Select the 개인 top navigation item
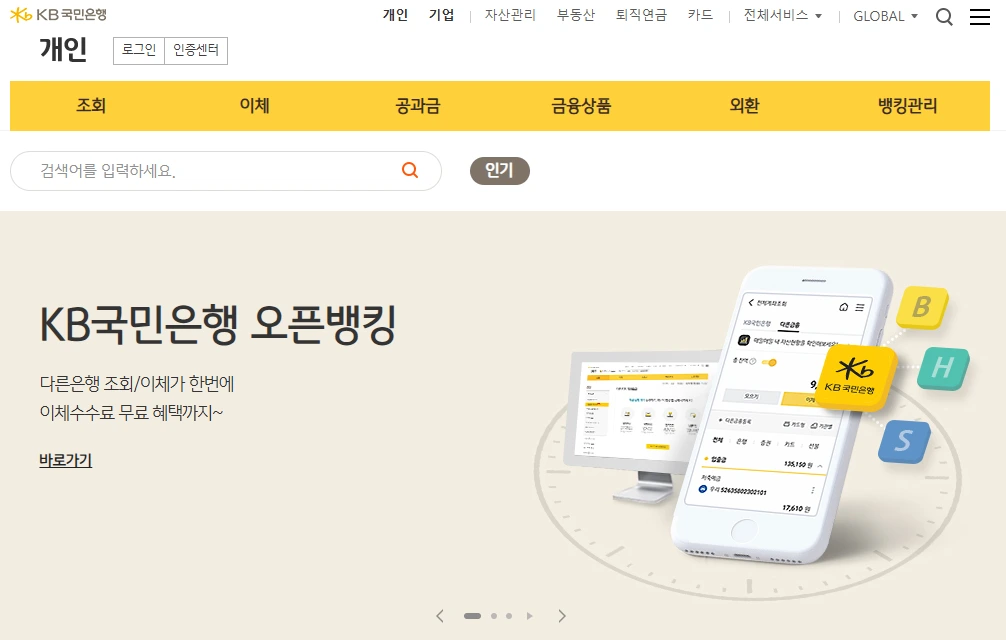1006x640 pixels. [x=395, y=15]
